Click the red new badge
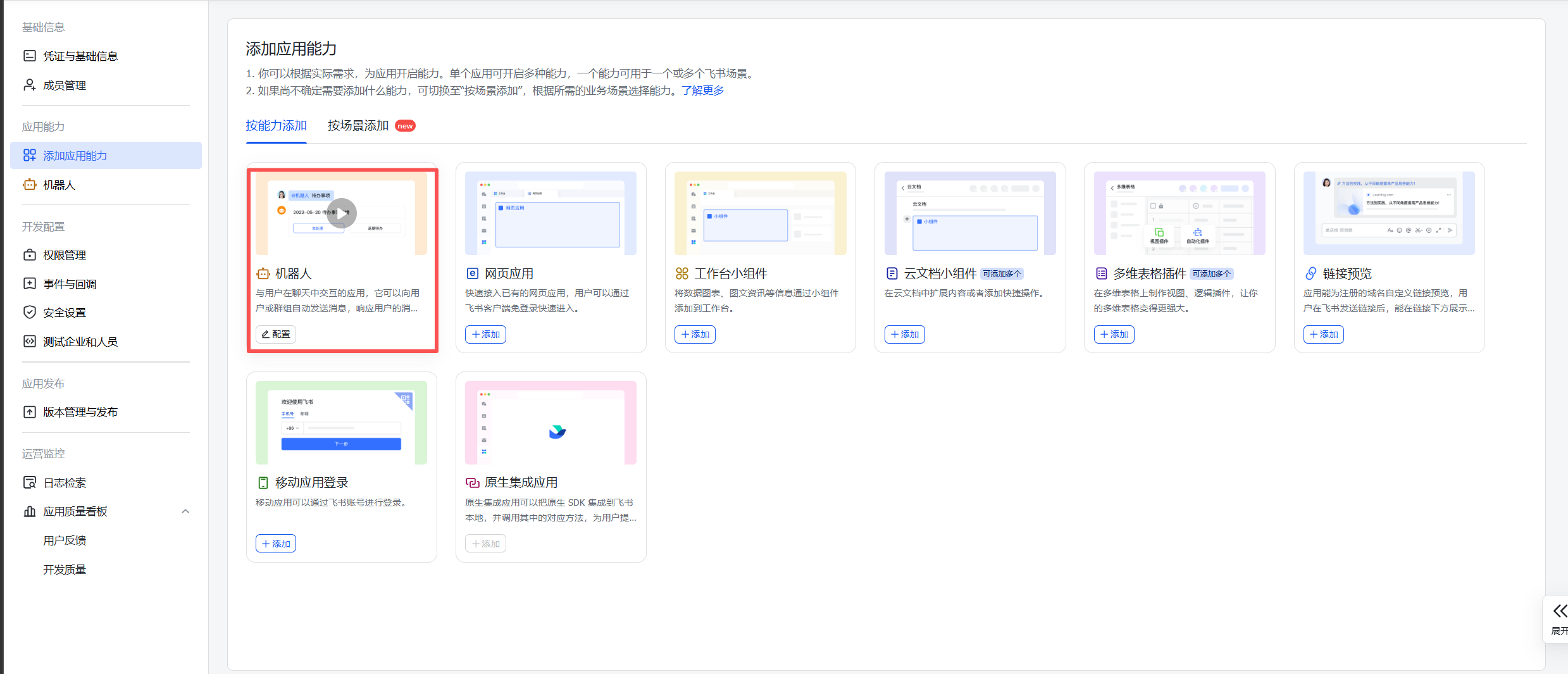The height and width of the screenshot is (674, 1568). click(x=405, y=126)
